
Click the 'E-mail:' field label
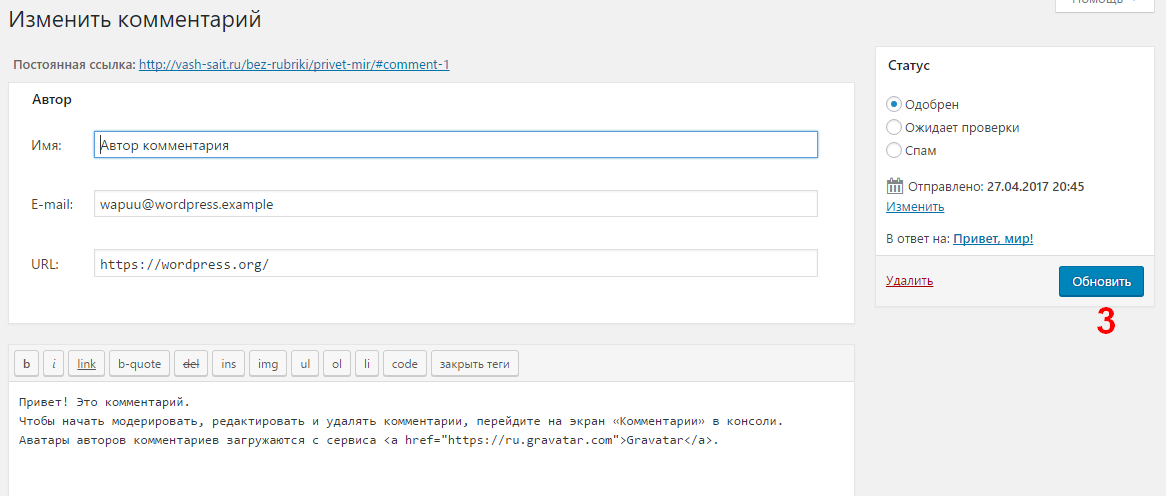pyautogui.click(x=52, y=204)
